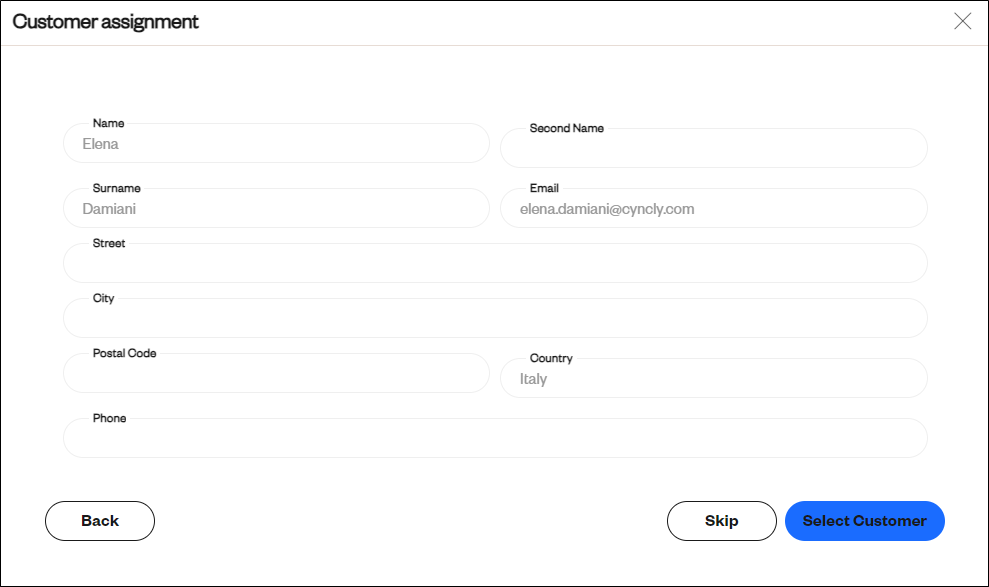The width and height of the screenshot is (989, 587).
Task: Click the 'Second Name' floating label text
Action: click(566, 128)
